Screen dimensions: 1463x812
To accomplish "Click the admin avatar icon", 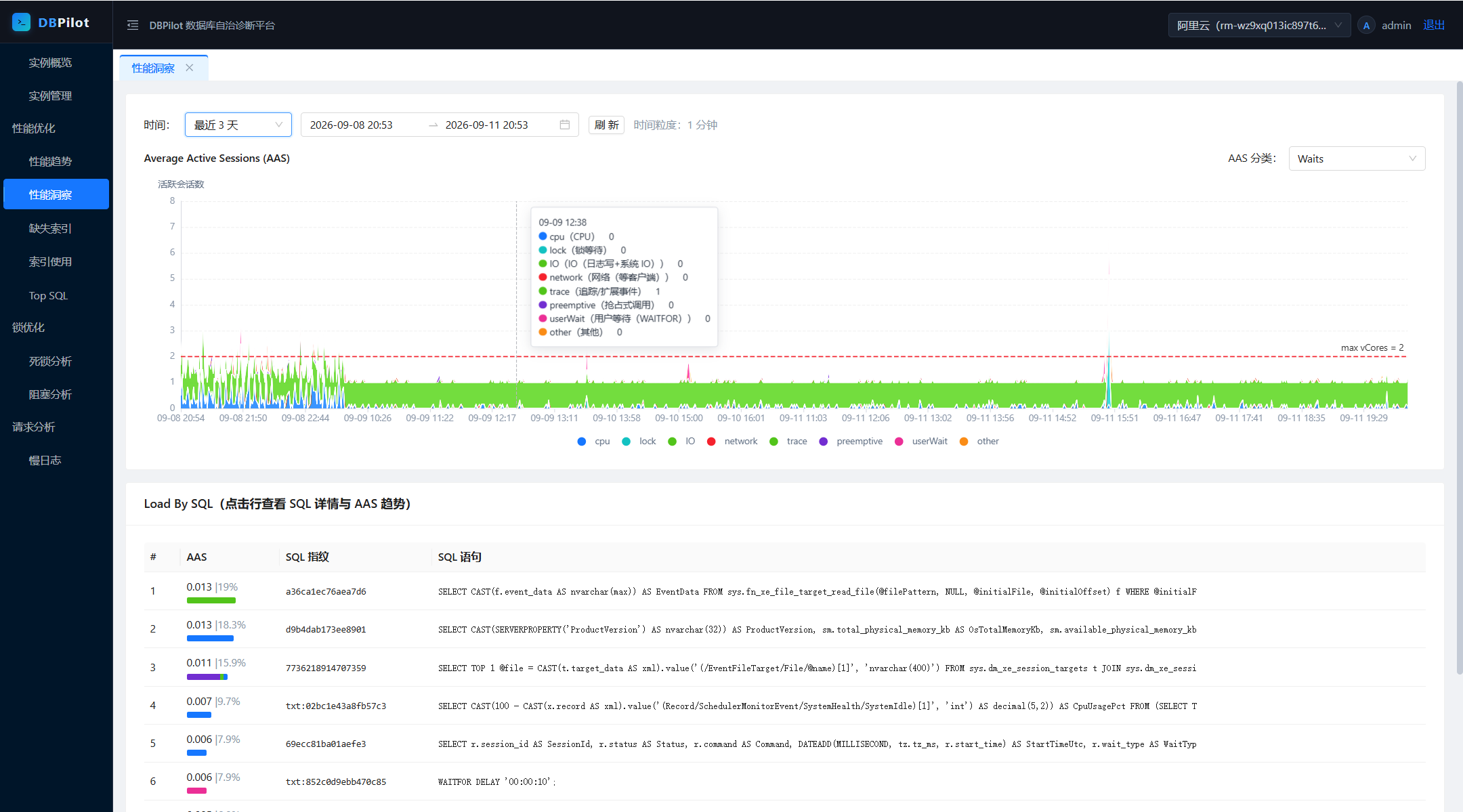I will pyautogui.click(x=1366, y=25).
